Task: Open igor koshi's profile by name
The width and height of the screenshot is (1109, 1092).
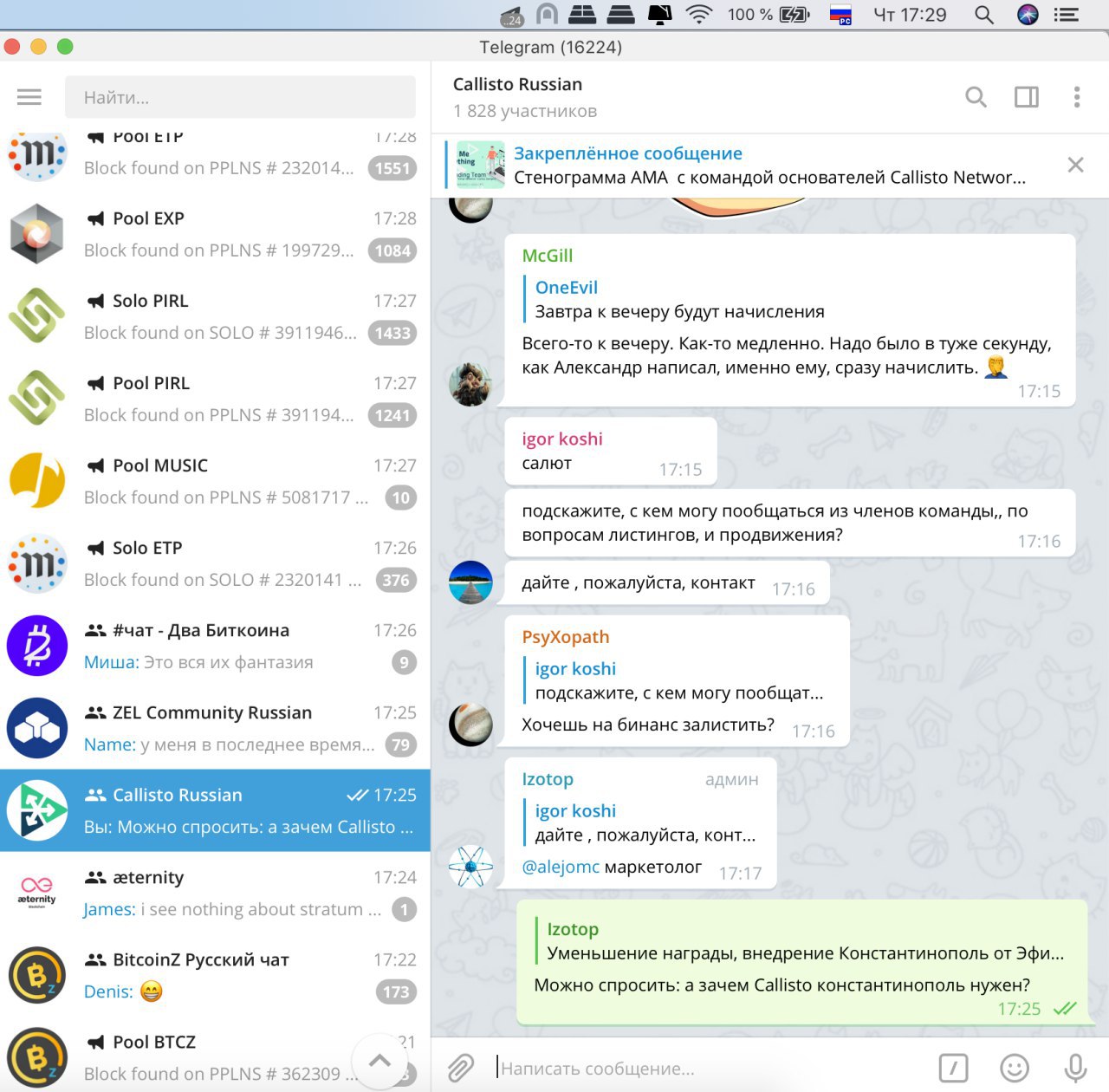Action: click(x=562, y=439)
